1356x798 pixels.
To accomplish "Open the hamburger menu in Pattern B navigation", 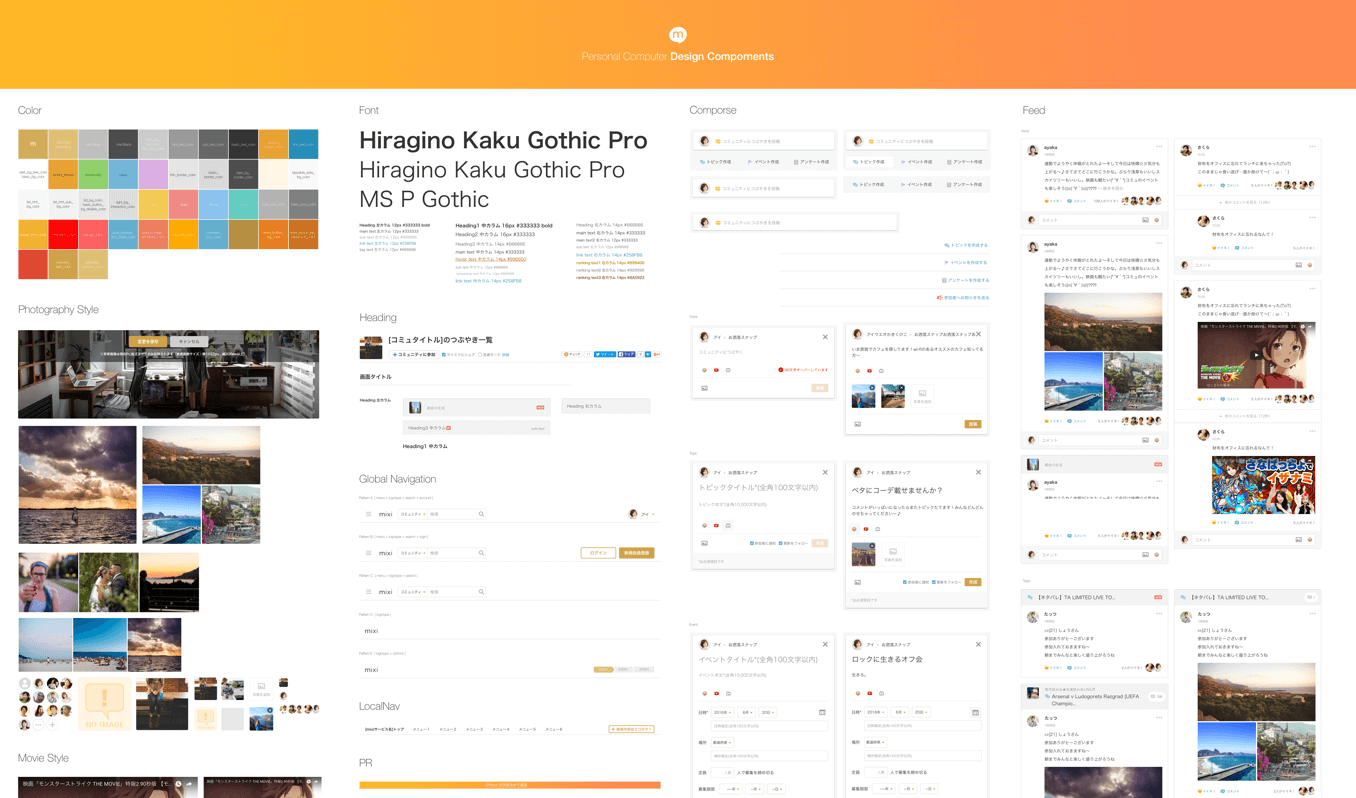I will [x=369, y=553].
